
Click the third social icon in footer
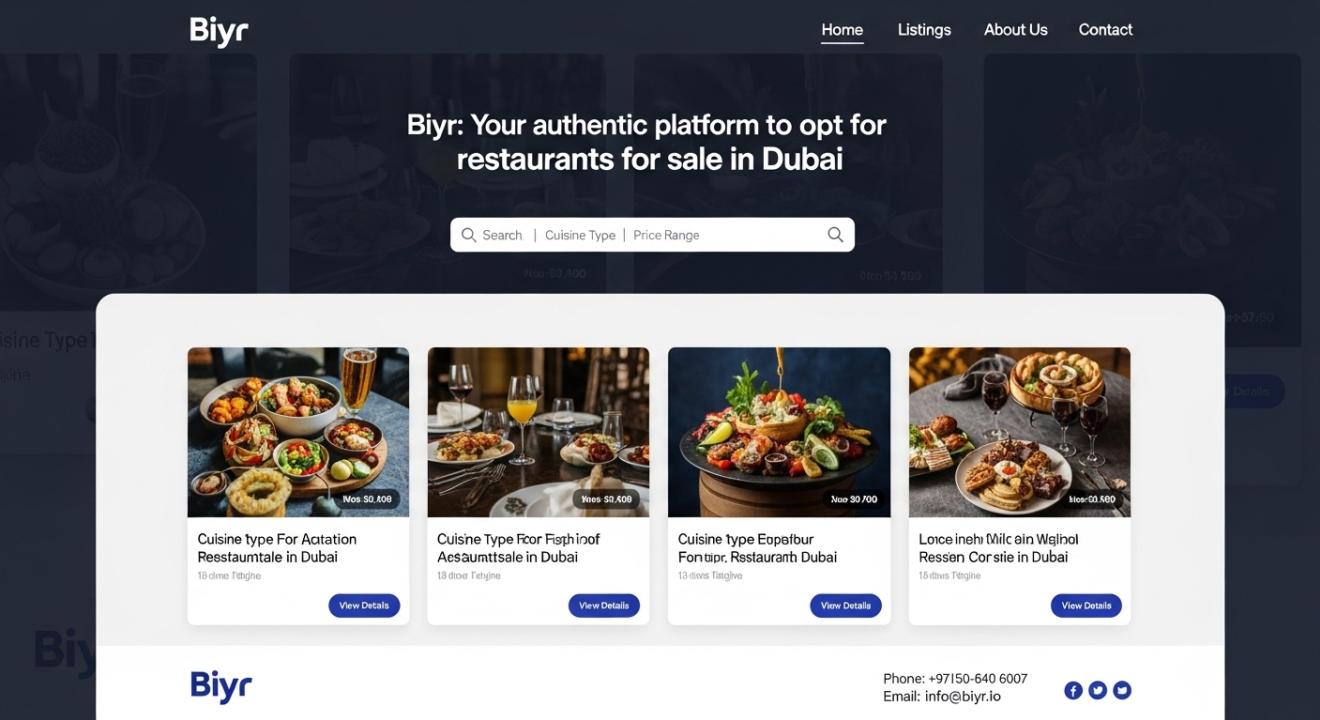point(1122,690)
